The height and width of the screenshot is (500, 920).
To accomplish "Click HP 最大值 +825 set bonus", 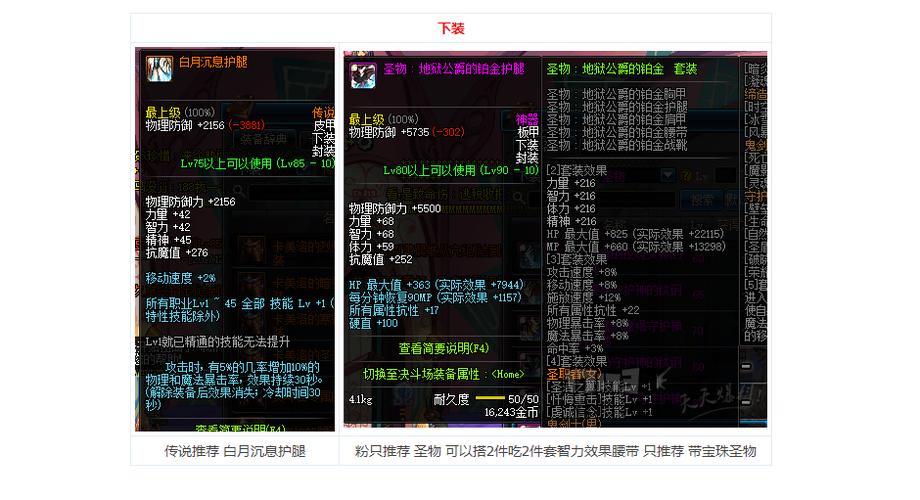I will tap(635, 234).
